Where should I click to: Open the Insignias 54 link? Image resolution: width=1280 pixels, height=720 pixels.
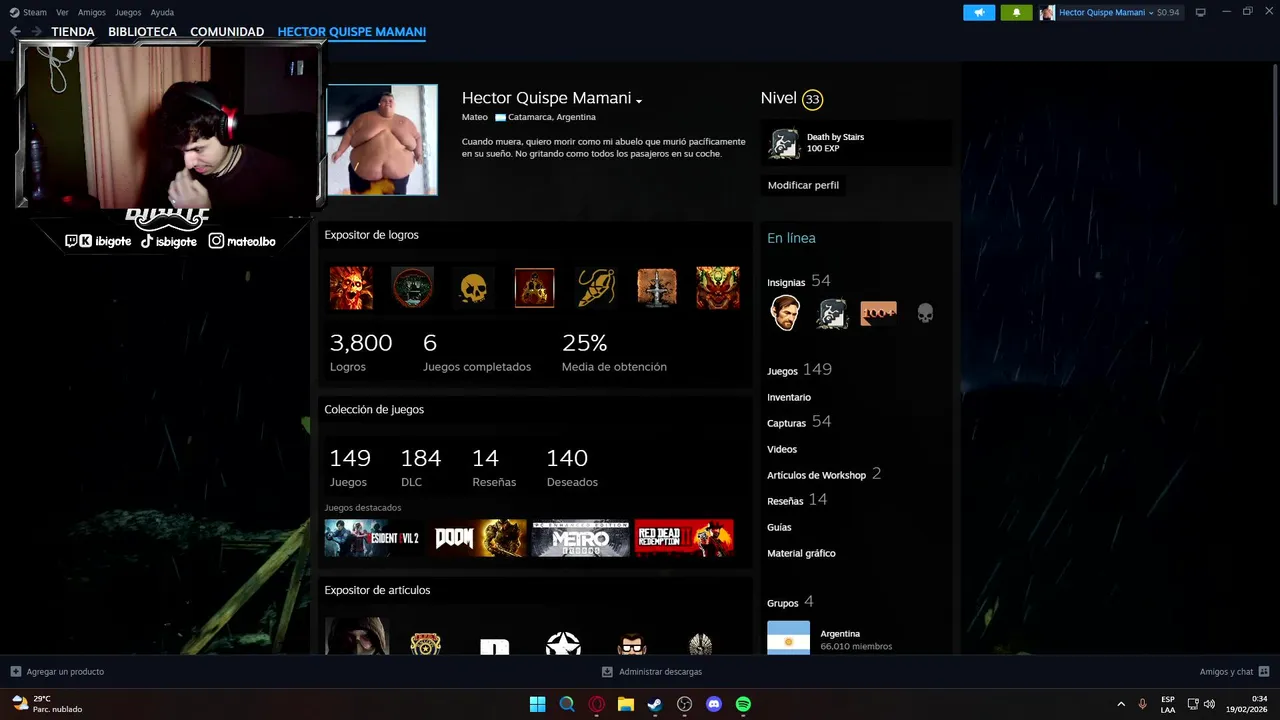click(x=799, y=281)
